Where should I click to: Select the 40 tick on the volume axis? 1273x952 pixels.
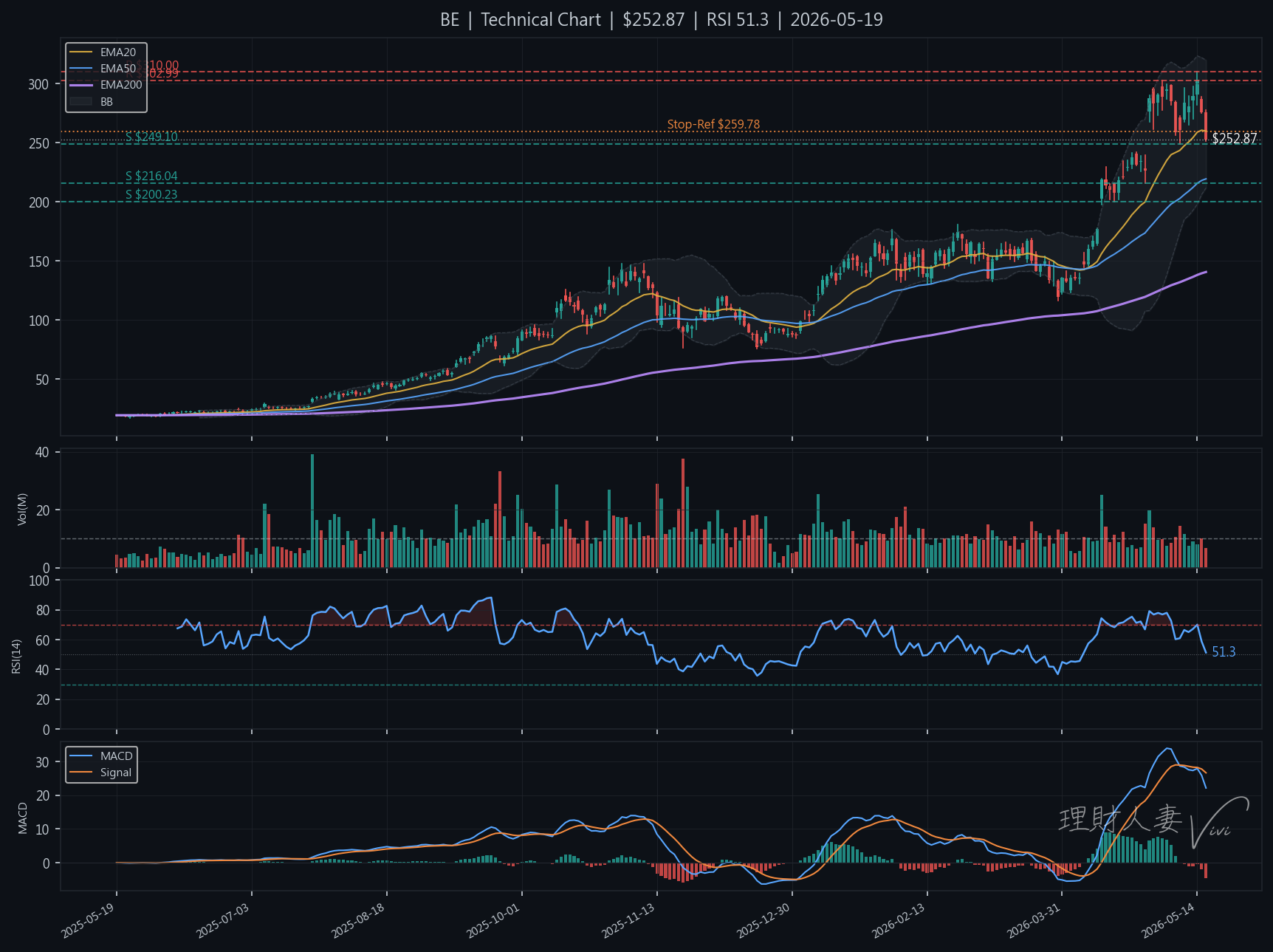[x=42, y=452]
